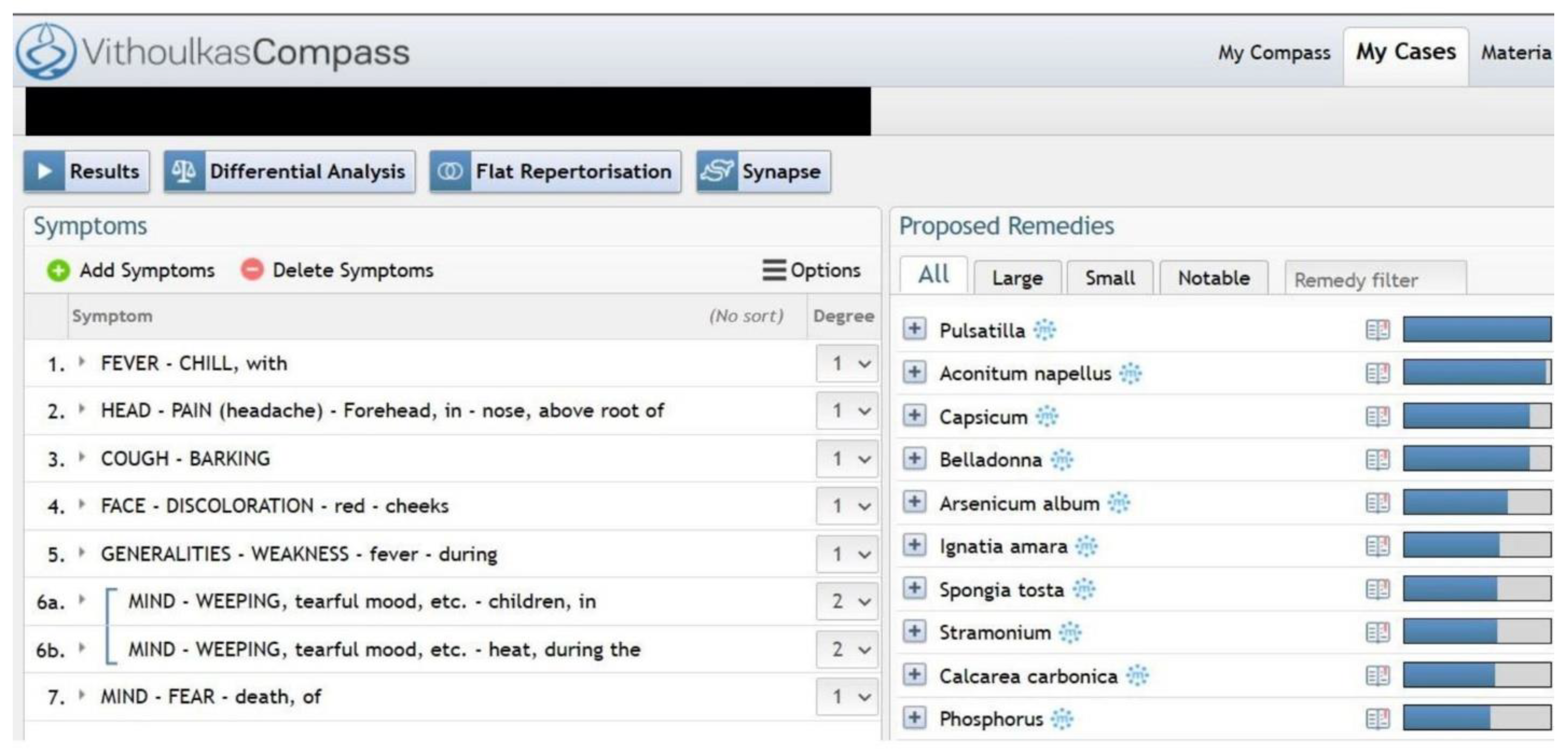Open book icon next to Belladonna
Screen dimensions: 1568x754
1377,459
